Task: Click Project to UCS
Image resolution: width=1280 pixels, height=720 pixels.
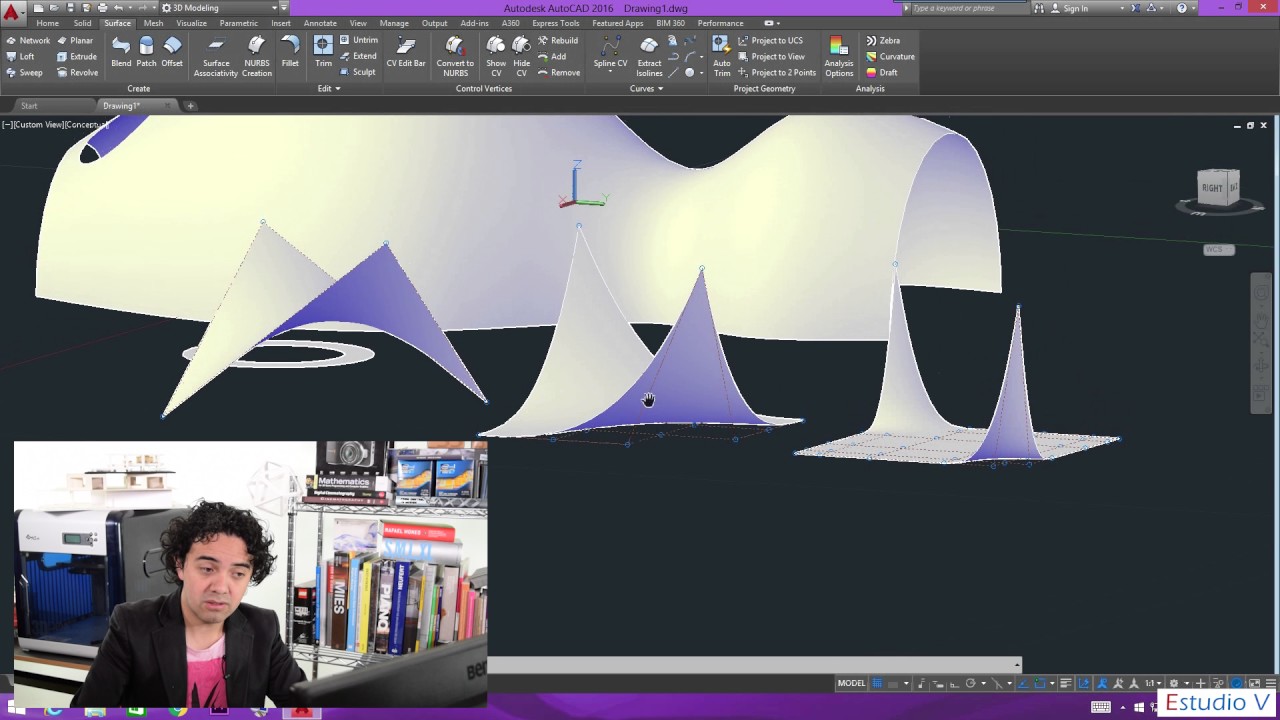Action: pyautogui.click(x=770, y=41)
